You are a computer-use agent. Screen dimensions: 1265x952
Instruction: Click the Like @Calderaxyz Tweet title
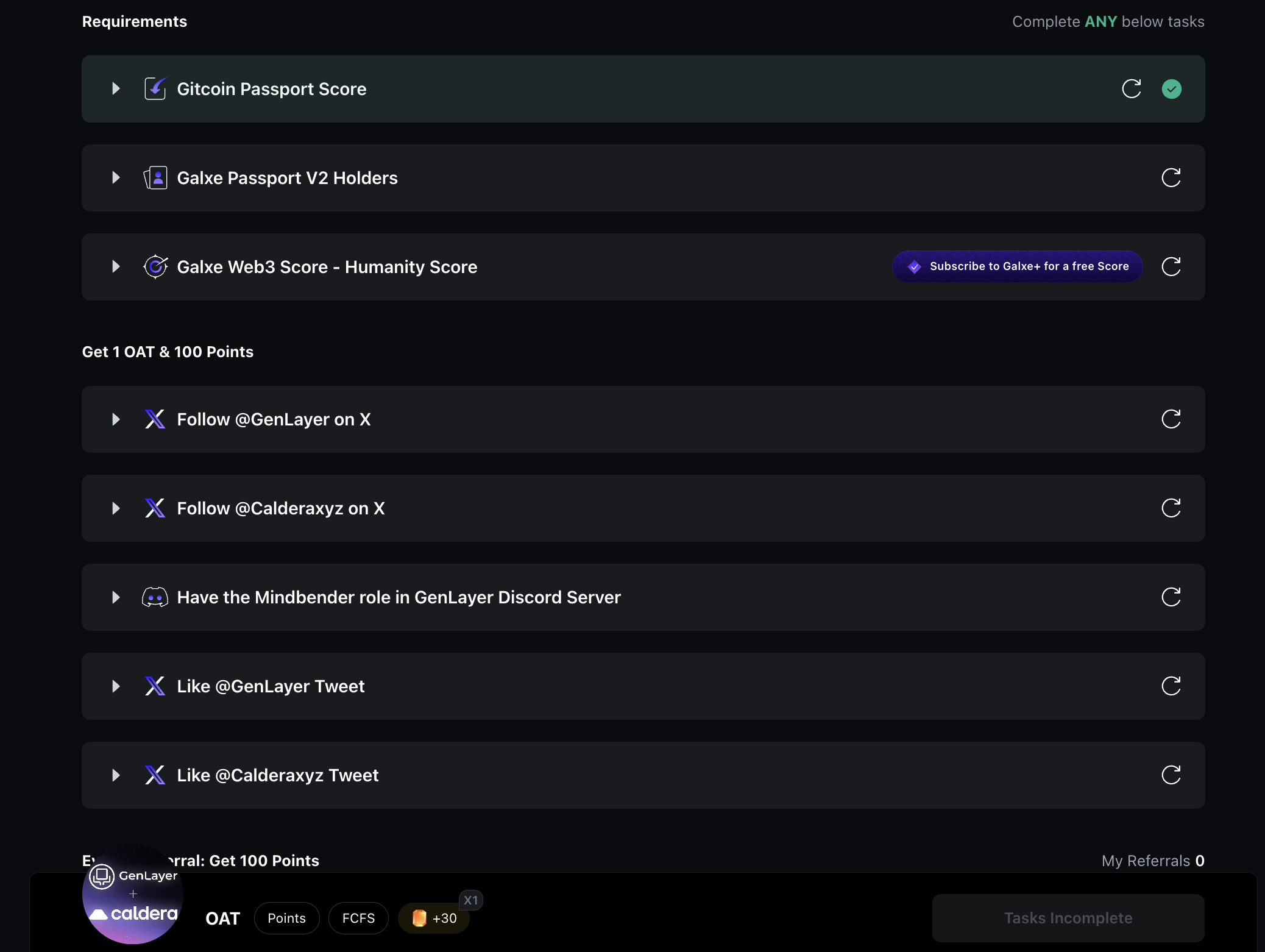tap(278, 775)
